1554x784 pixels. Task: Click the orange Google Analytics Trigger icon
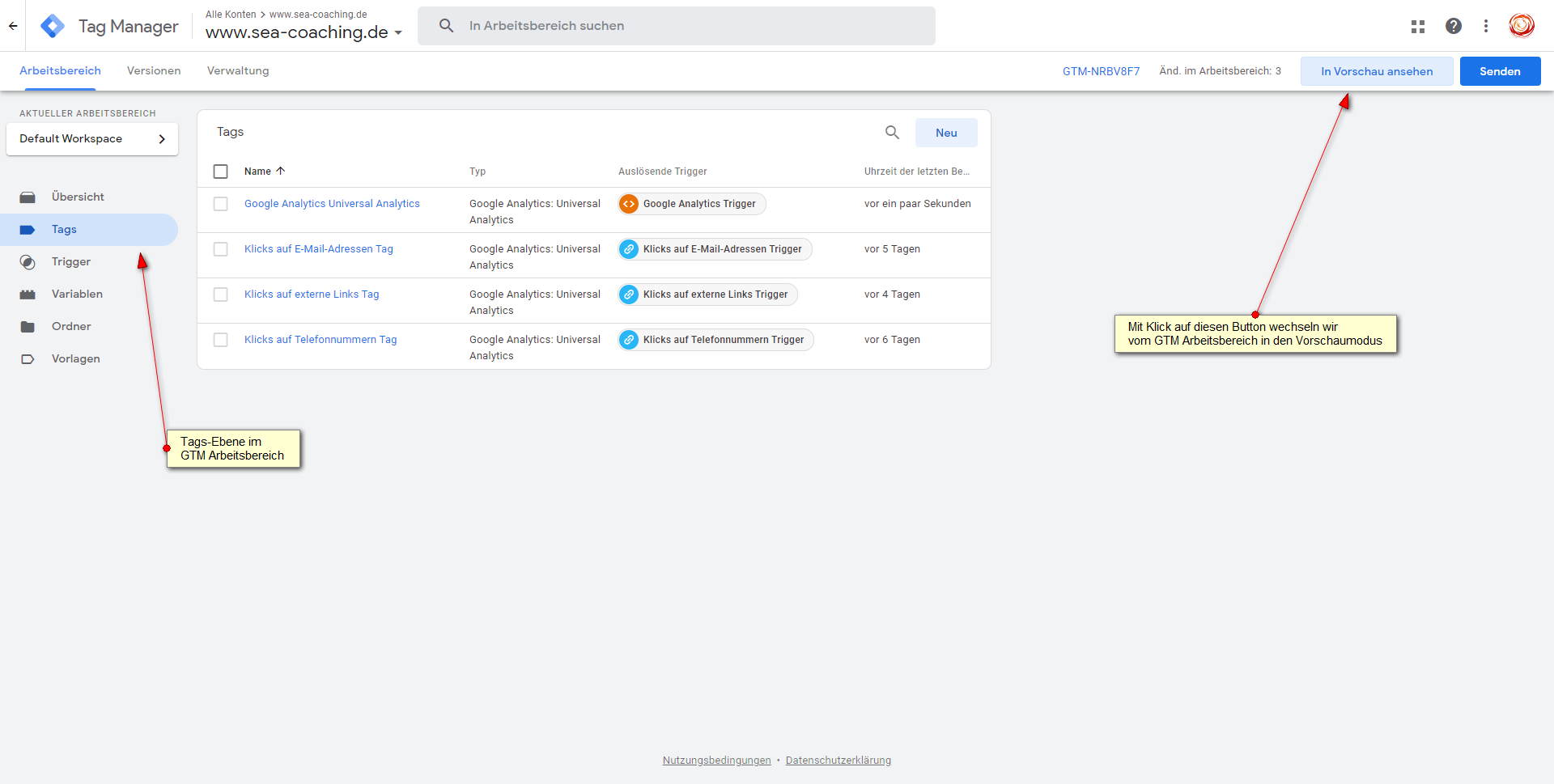[x=629, y=204]
